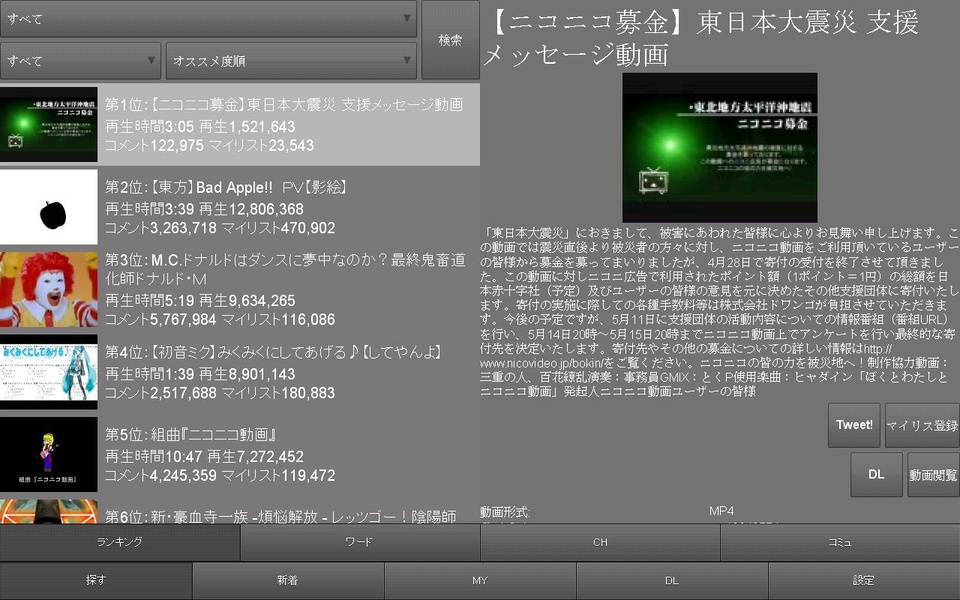The image size is (960, 600).
Task: Open the 初音ミク みくみく thumbnail
Action: coord(48,372)
